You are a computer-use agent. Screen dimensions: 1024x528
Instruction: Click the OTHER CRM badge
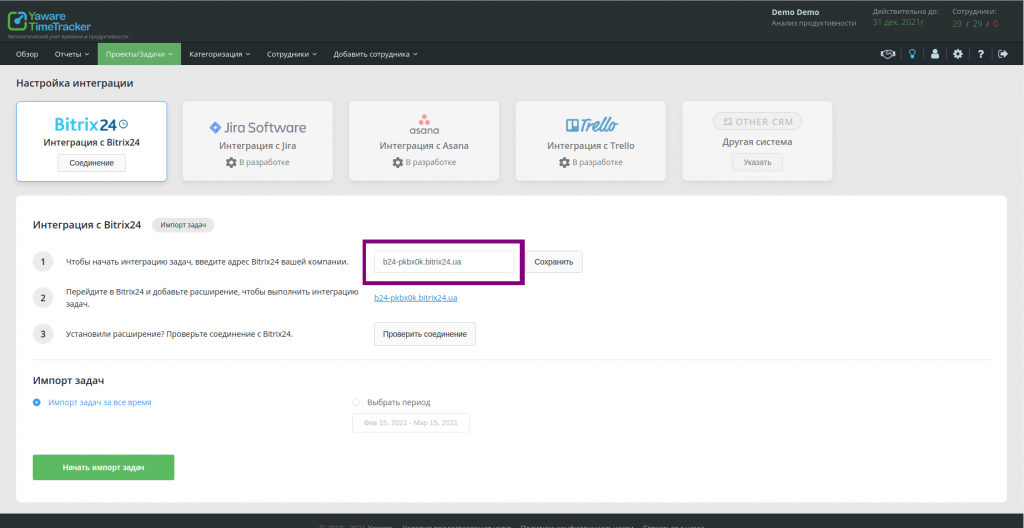tap(758, 122)
